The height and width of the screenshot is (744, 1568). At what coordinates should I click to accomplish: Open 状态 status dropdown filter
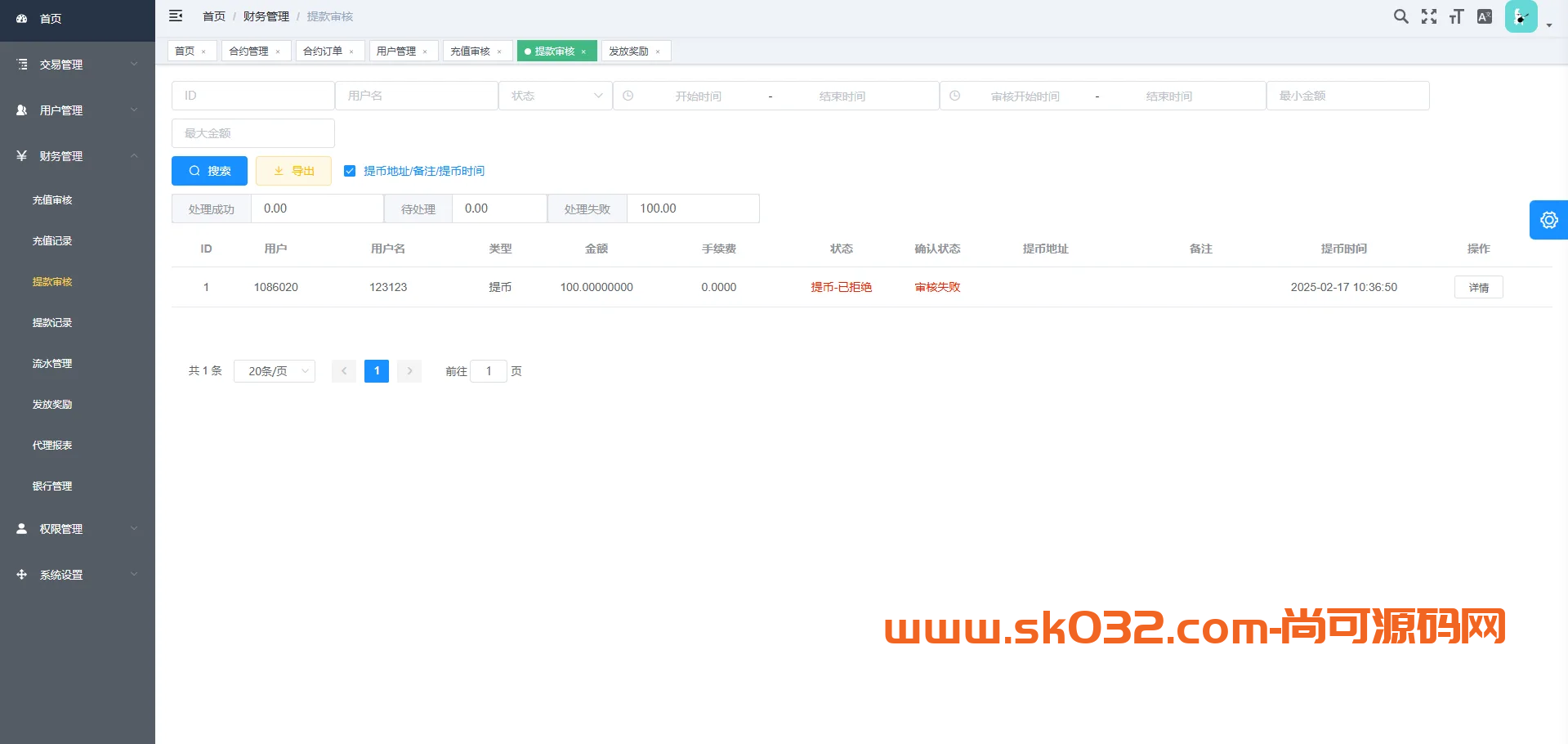click(x=555, y=96)
